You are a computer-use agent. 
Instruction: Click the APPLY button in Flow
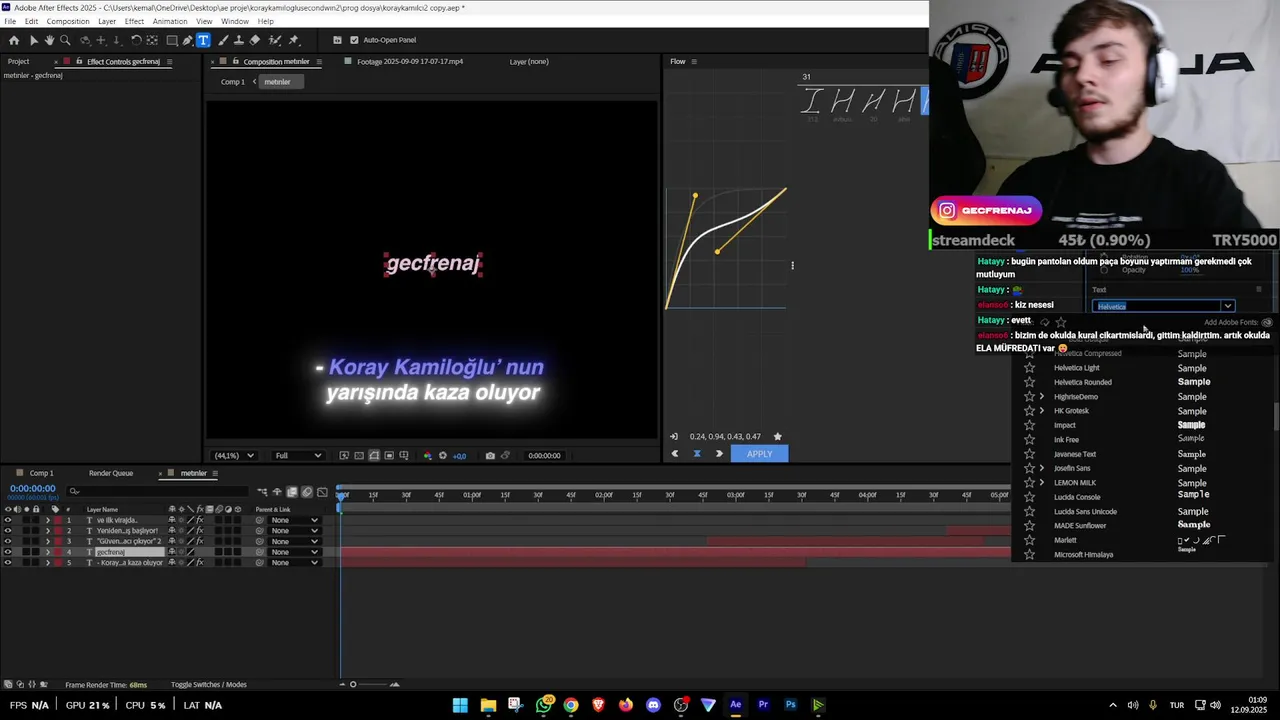tap(759, 454)
